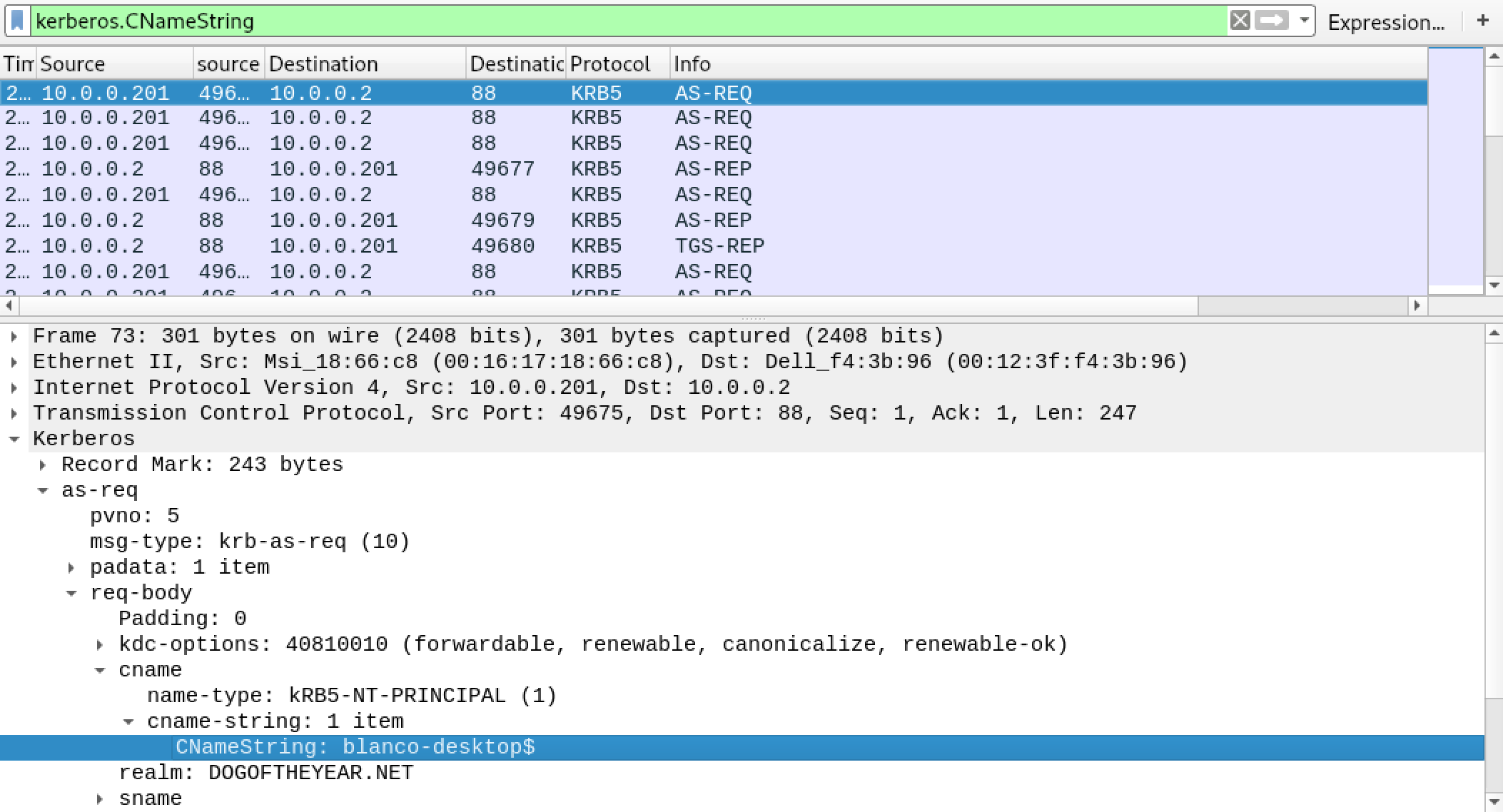1503x812 pixels.
Task: Collapse the as-req tree node
Action: (x=43, y=490)
